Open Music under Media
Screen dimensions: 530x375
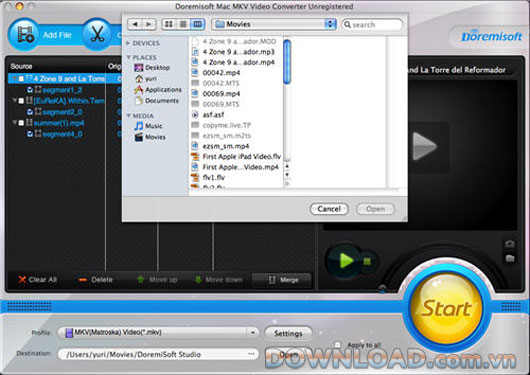tap(148, 126)
